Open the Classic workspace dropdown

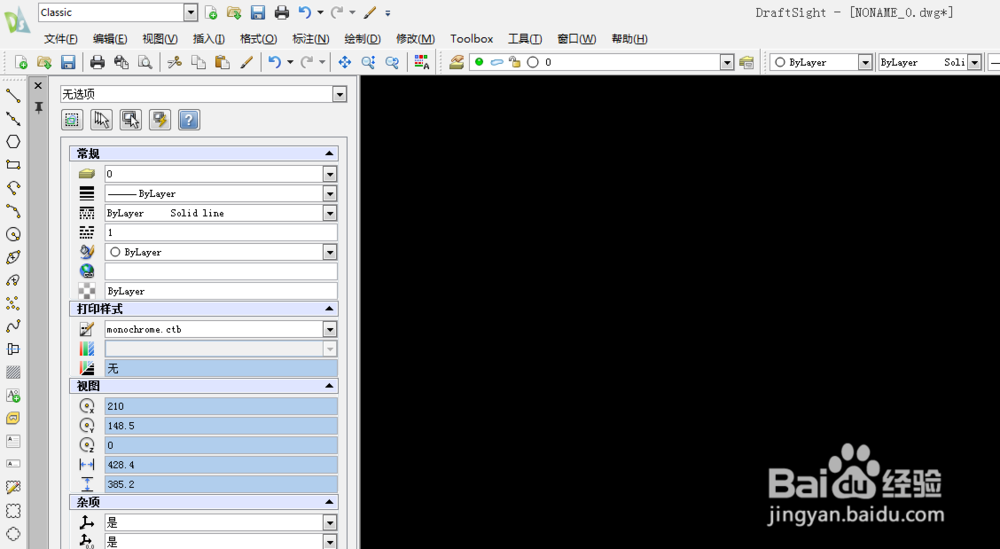191,12
